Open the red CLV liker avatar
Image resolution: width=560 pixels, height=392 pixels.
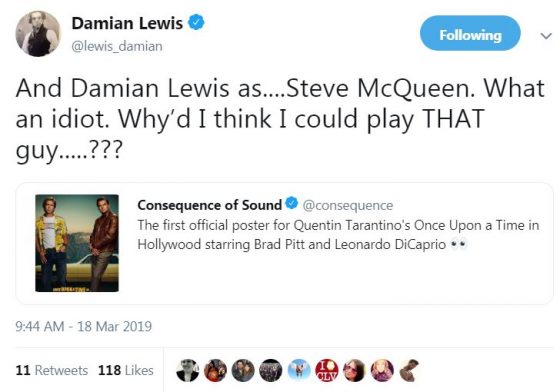point(327,371)
